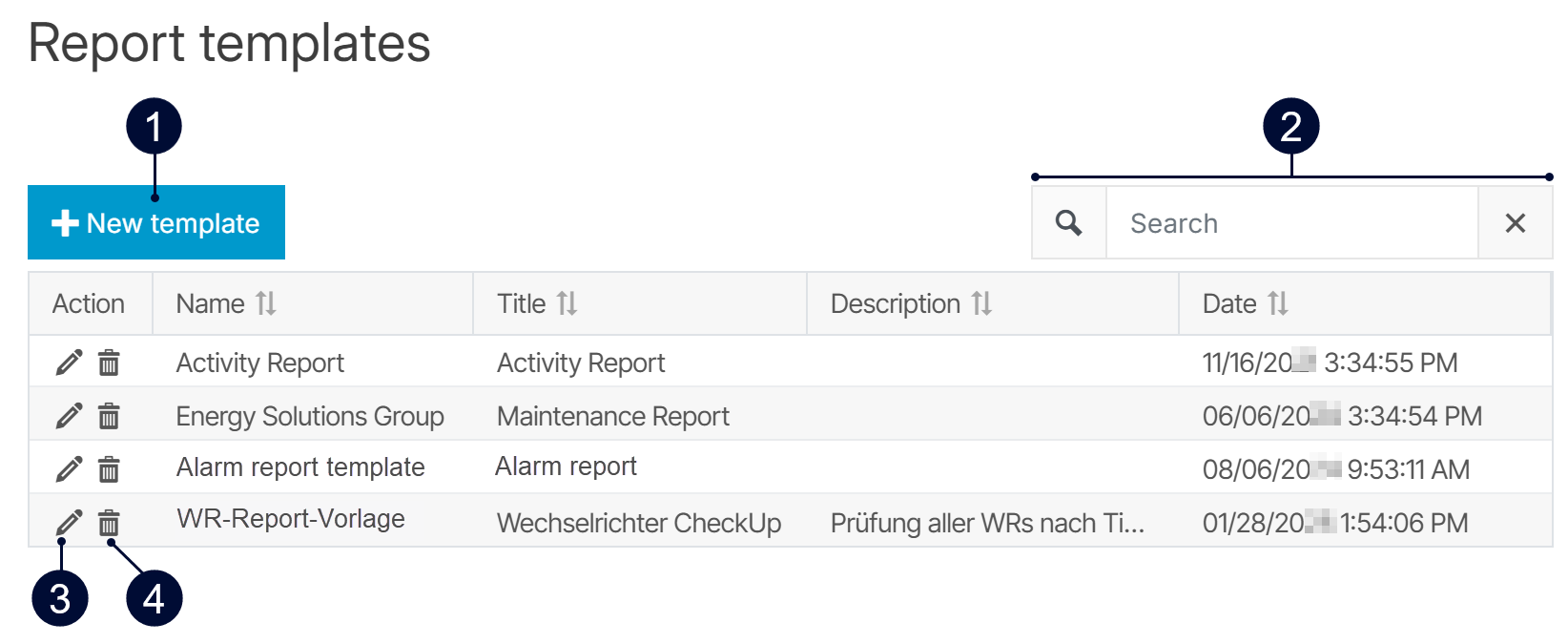Viewport: 1568px width, 643px height.
Task: Click the Energy Solutions Group name
Action: [310, 417]
